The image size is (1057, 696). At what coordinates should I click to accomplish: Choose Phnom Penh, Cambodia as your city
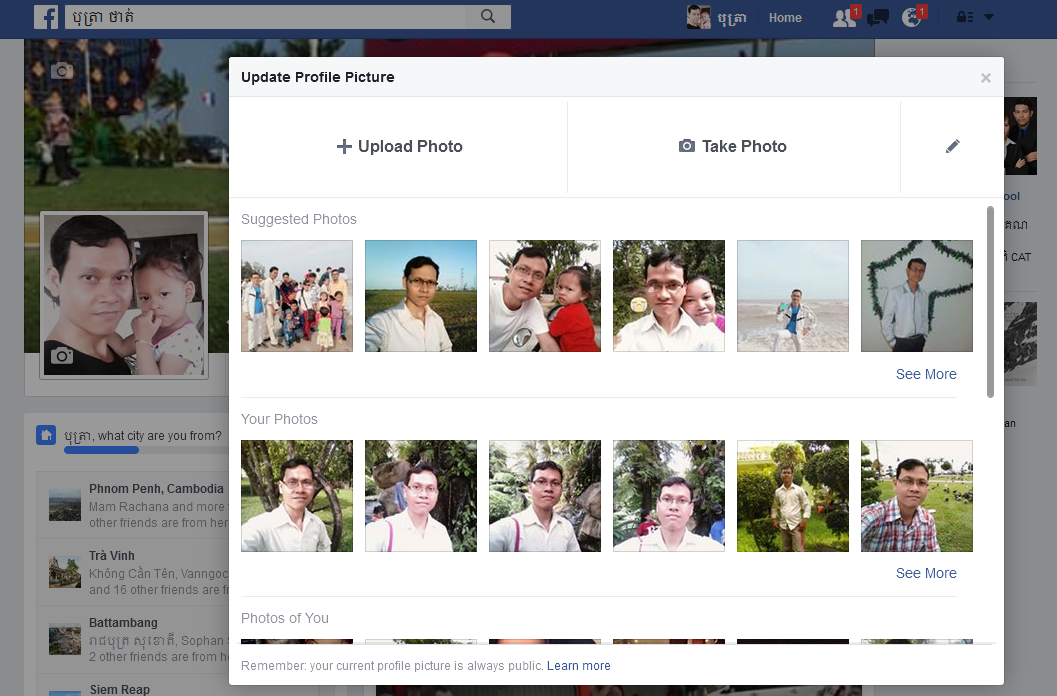(x=133, y=505)
